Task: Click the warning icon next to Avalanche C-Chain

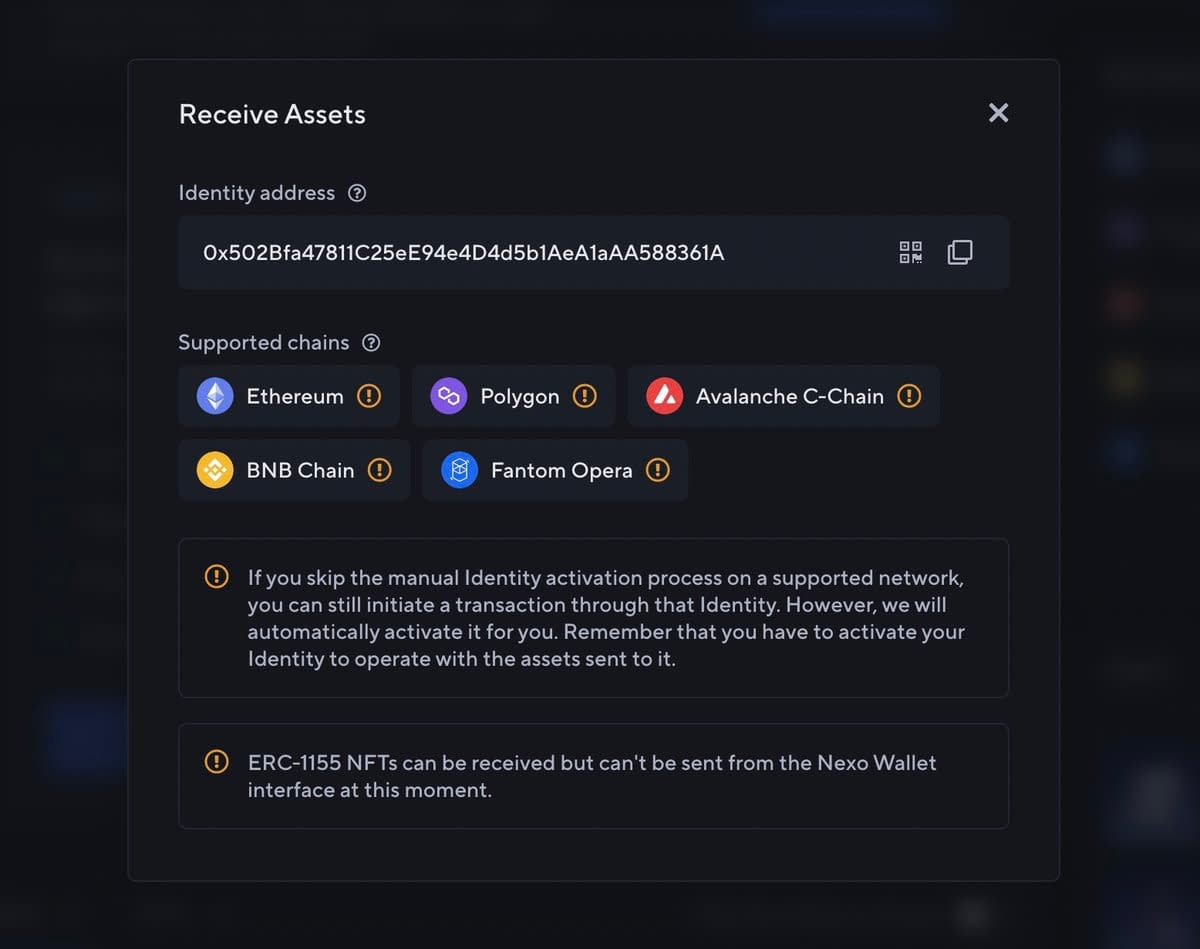Action: 909,396
